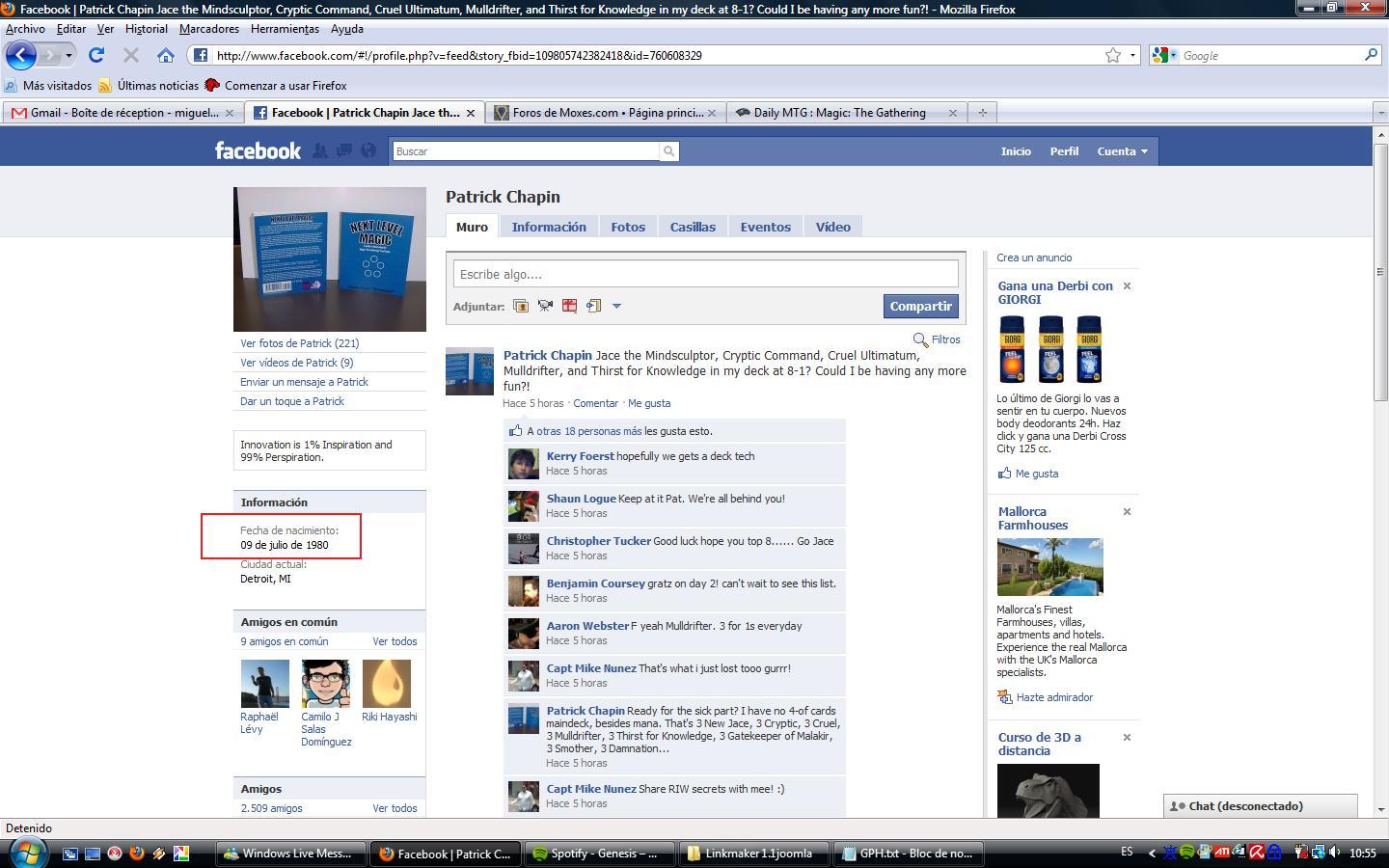Reload the page with the refresh icon

pos(96,55)
